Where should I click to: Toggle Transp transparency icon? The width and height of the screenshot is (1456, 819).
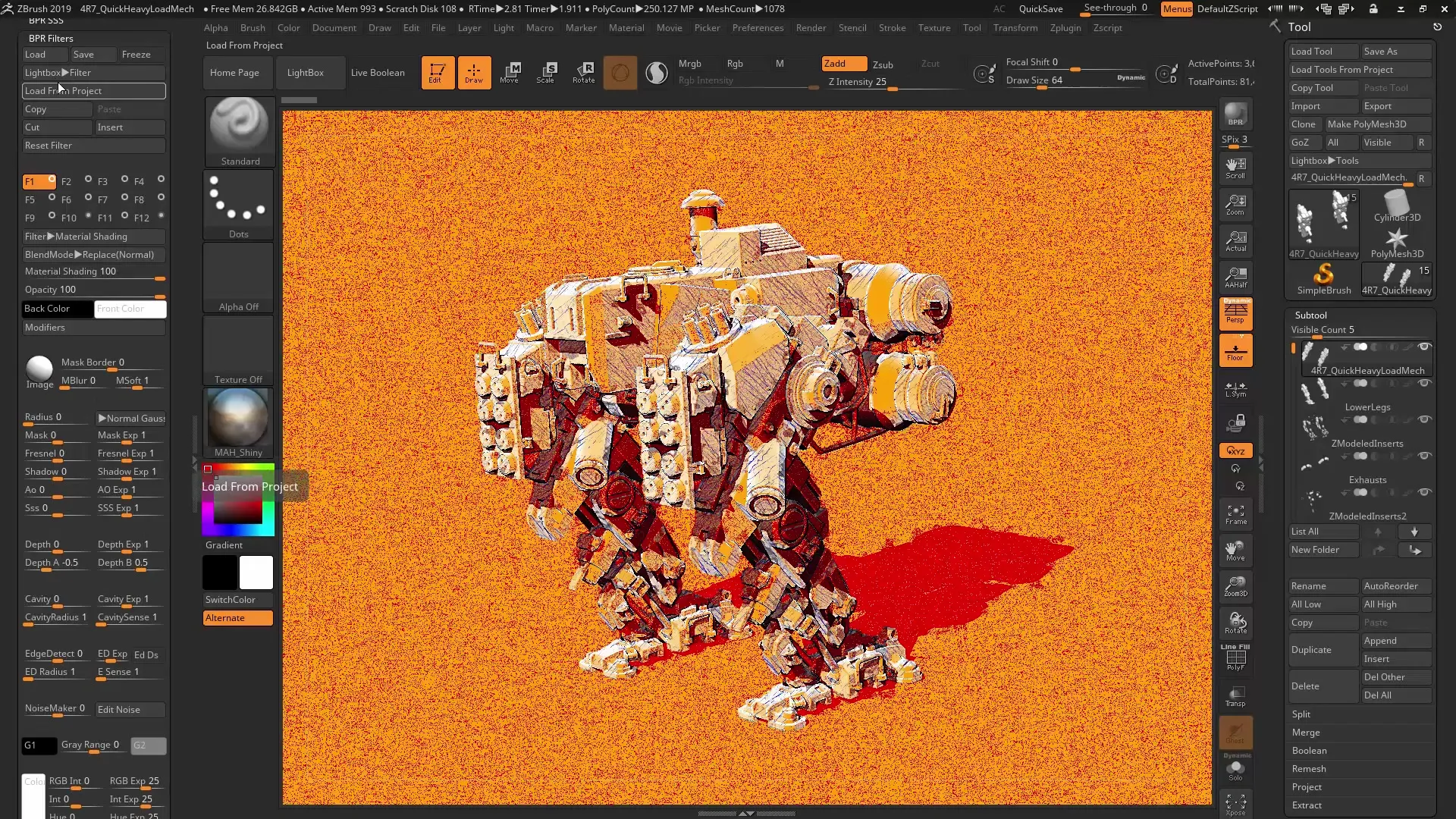(1235, 696)
